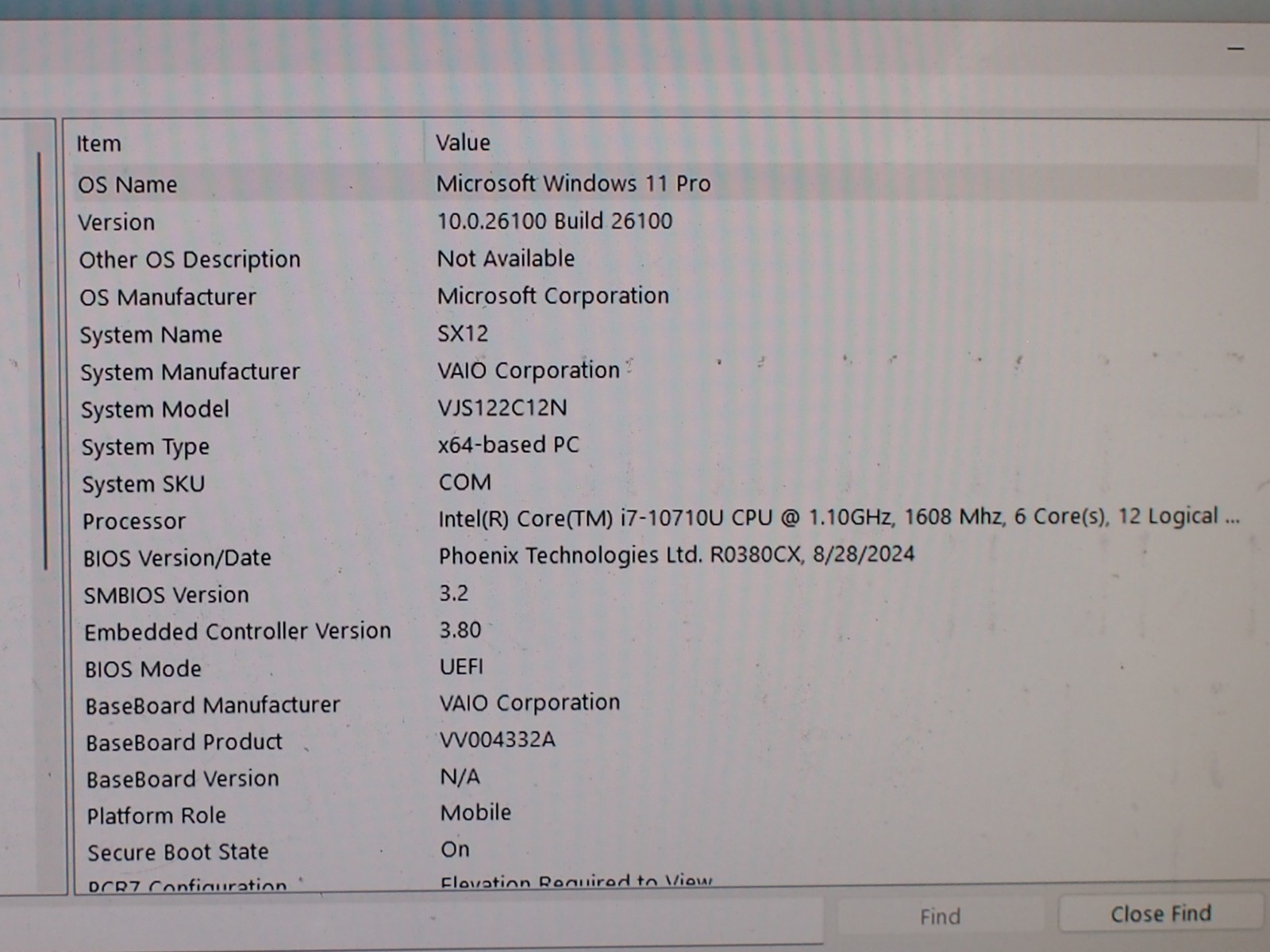The width and height of the screenshot is (1270, 952).
Task: Click the value 10.0.26100 Build 26100
Action: 555,221
